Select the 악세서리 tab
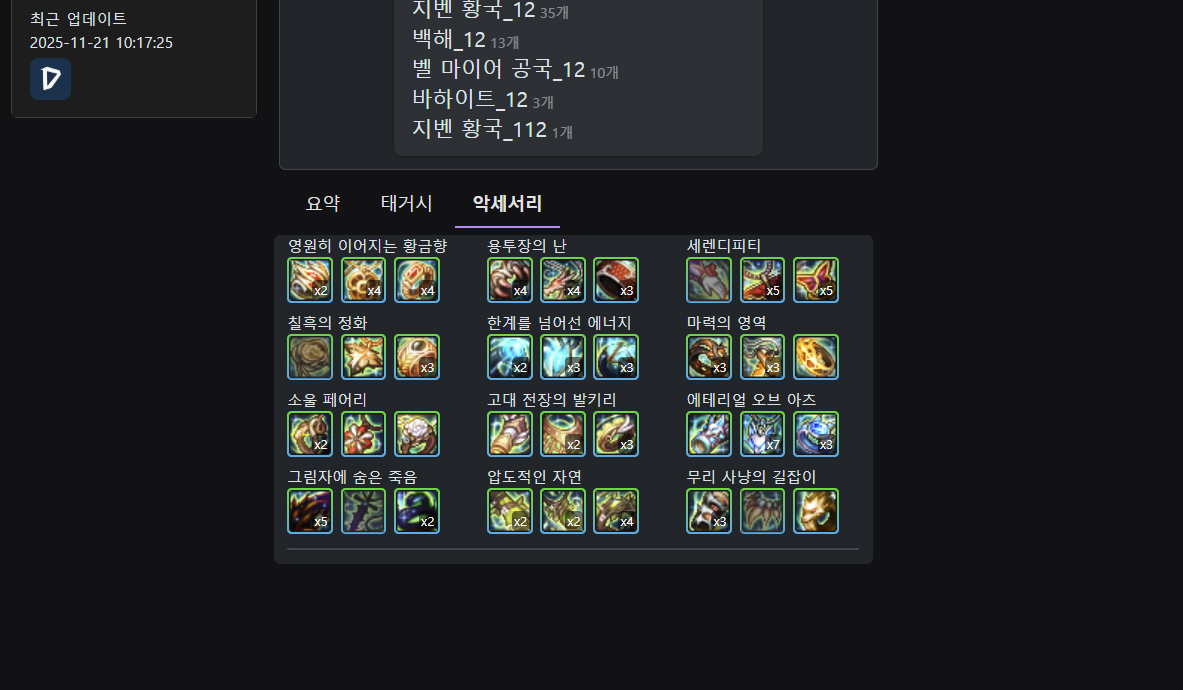The height and width of the screenshot is (690, 1183). coord(507,204)
